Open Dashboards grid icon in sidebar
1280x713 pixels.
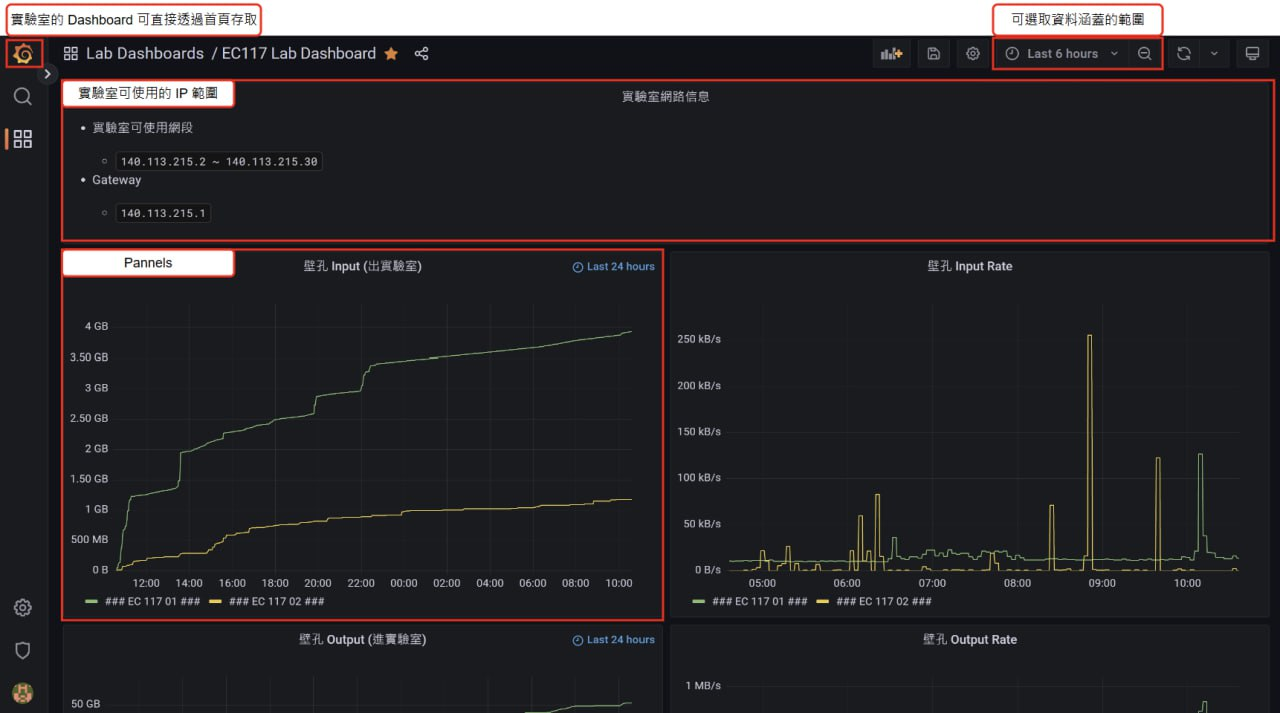point(22,139)
